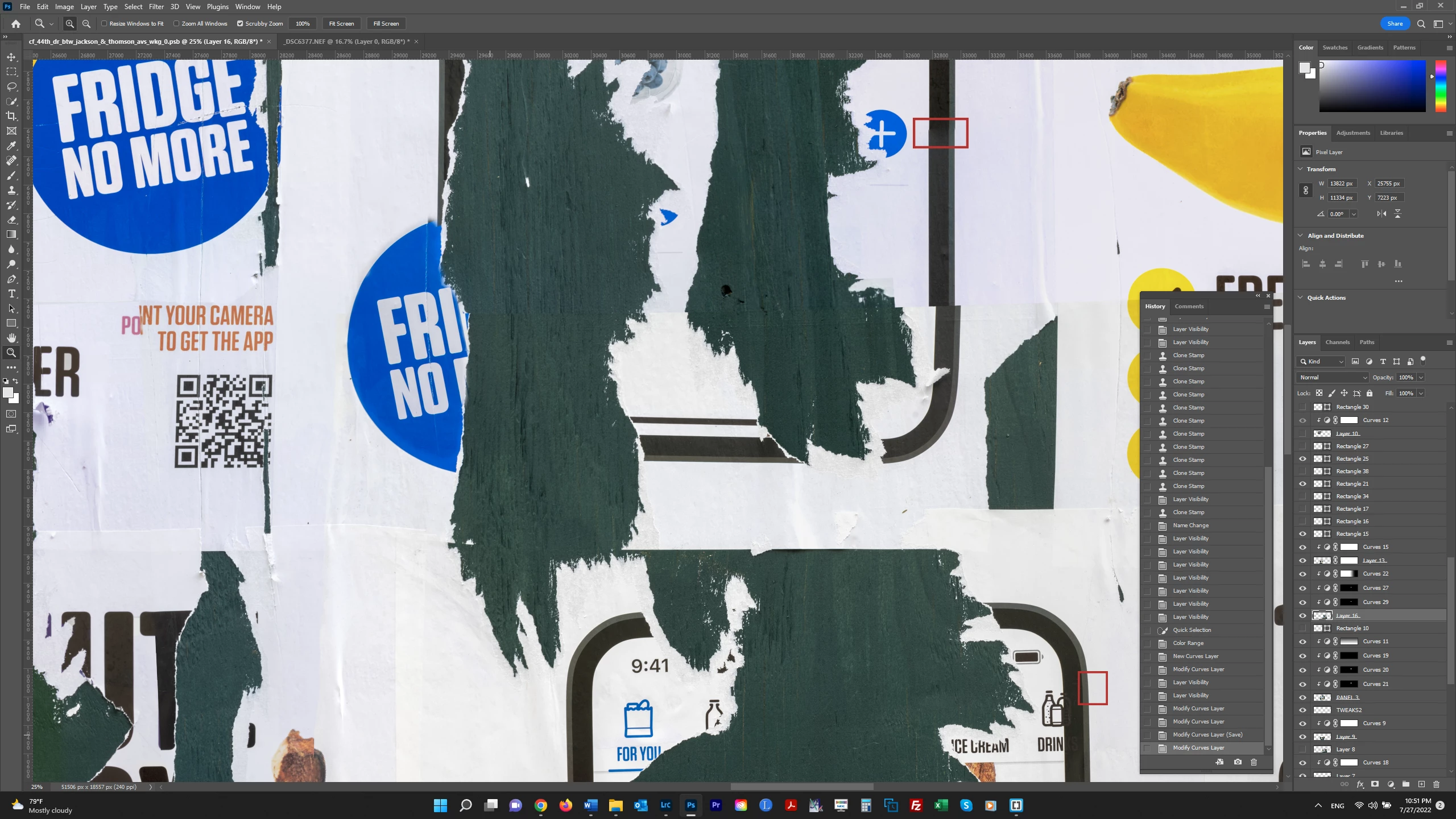This screenshot has width=1456, height=819.
Task: Create new snapshot in History panel
Action: (x=1238, y=762)
